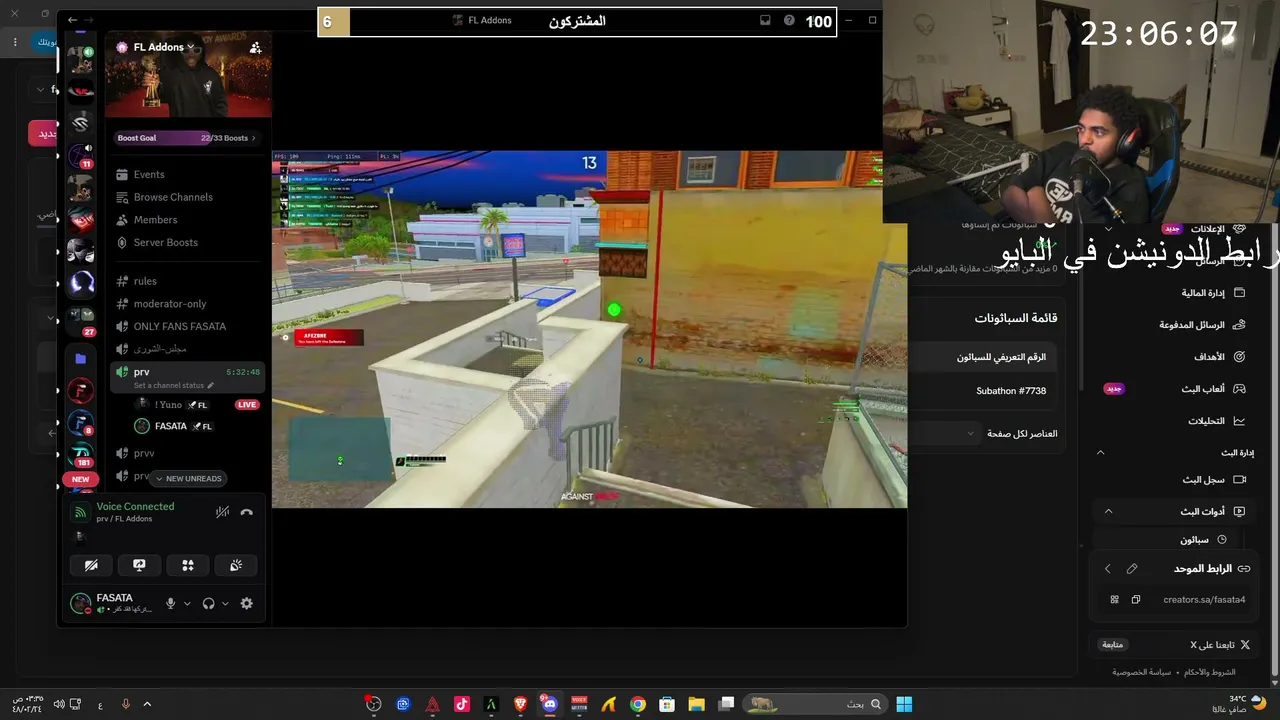The width and height of the screenshot is (1280, 720).
Task: Edit the unified link pencil icon
Action: (x=1132, y=569)
